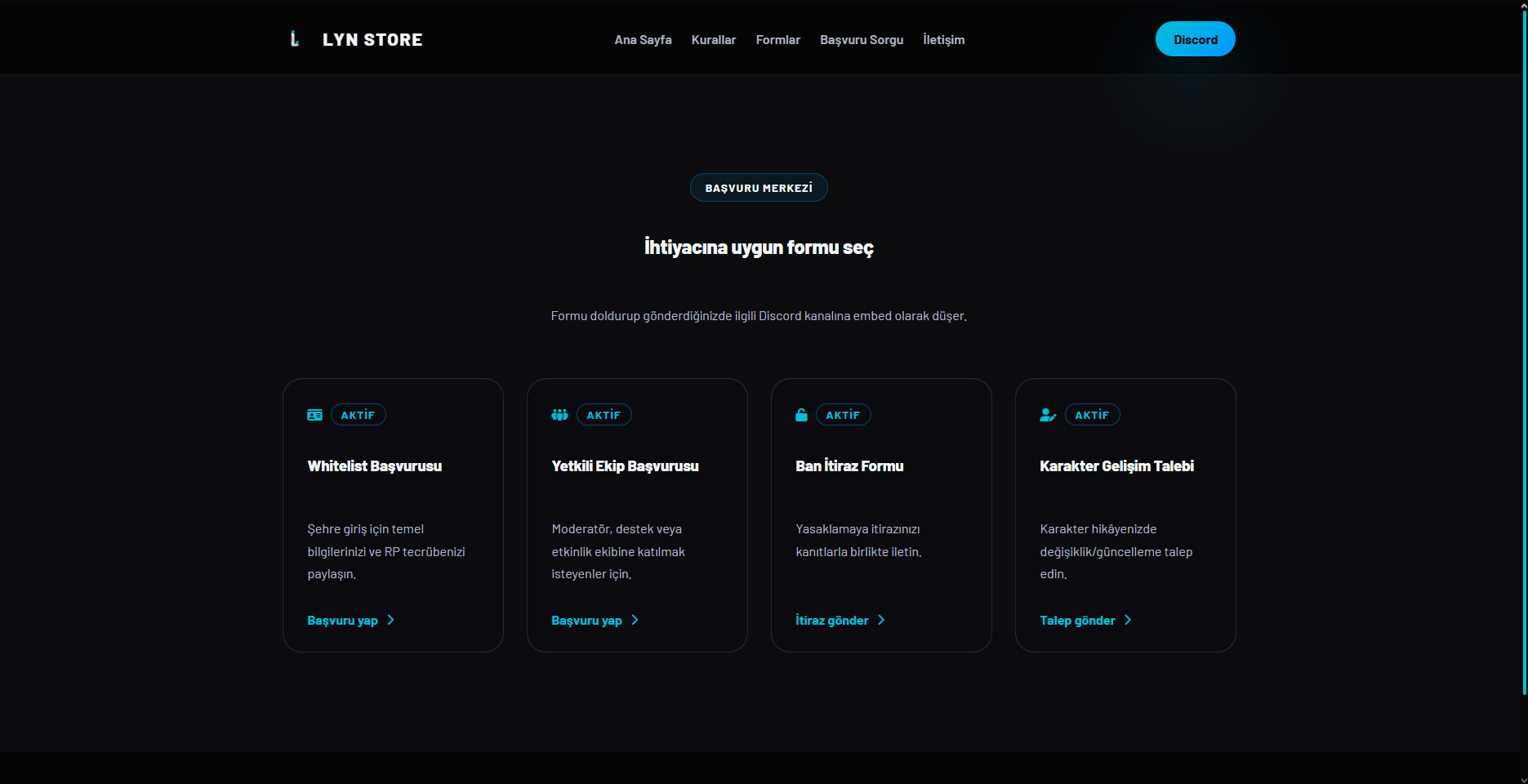Click Başvuru yap under Yetkili Ekip Başvurusu
The height and width of the screenshot is (784, 1528).
pos(586,621)
